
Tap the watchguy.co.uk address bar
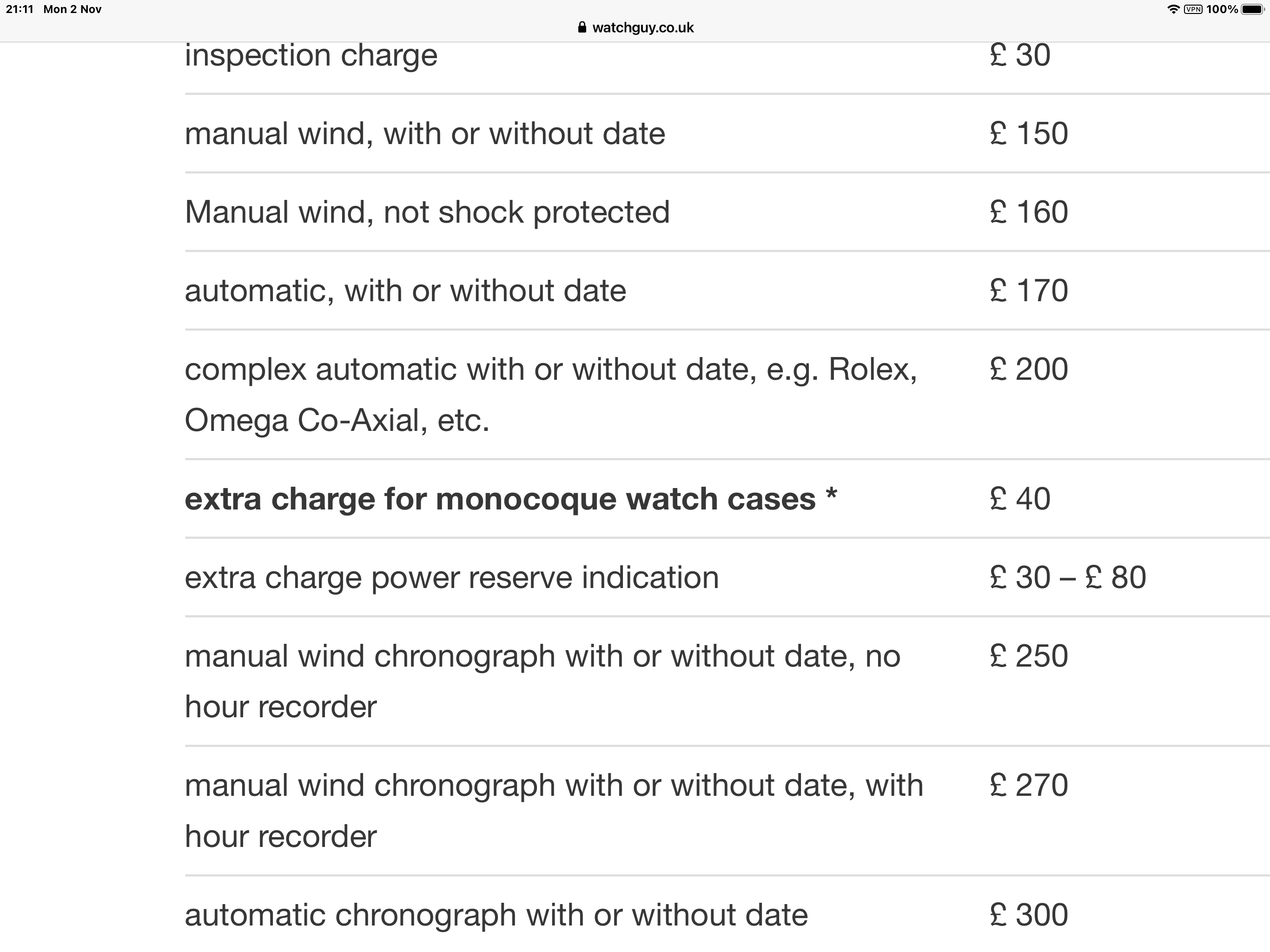(x=642, y=27)
